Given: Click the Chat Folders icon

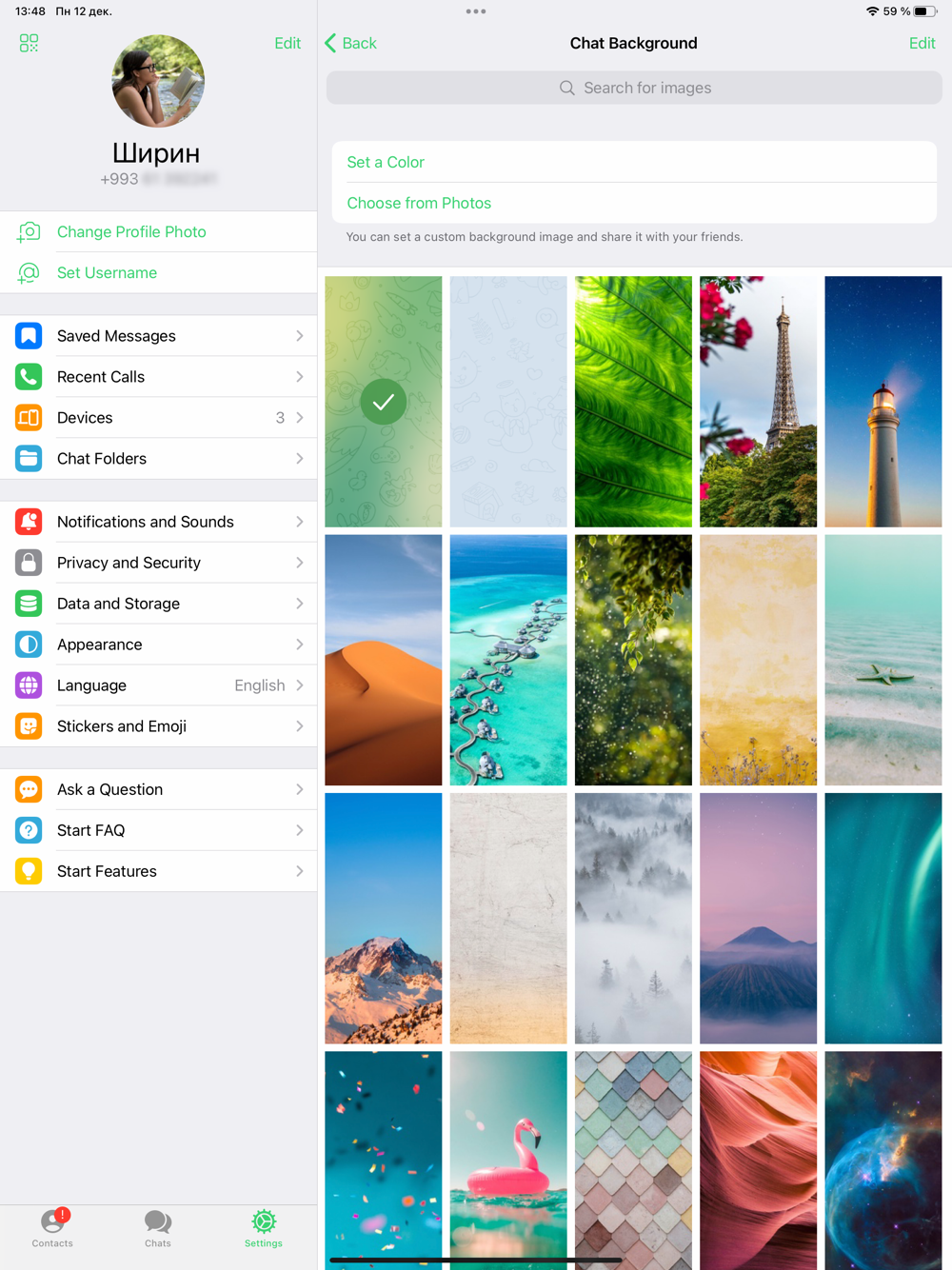Looking at the screenshot, I should click(x=29, y=459).
